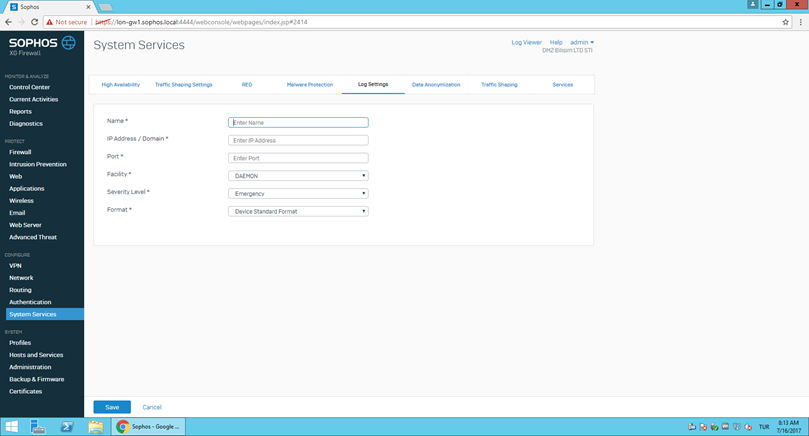This screenshot has width=809, height=436.
Task: Bookmark page with the star icon
Action: point(785,22)
